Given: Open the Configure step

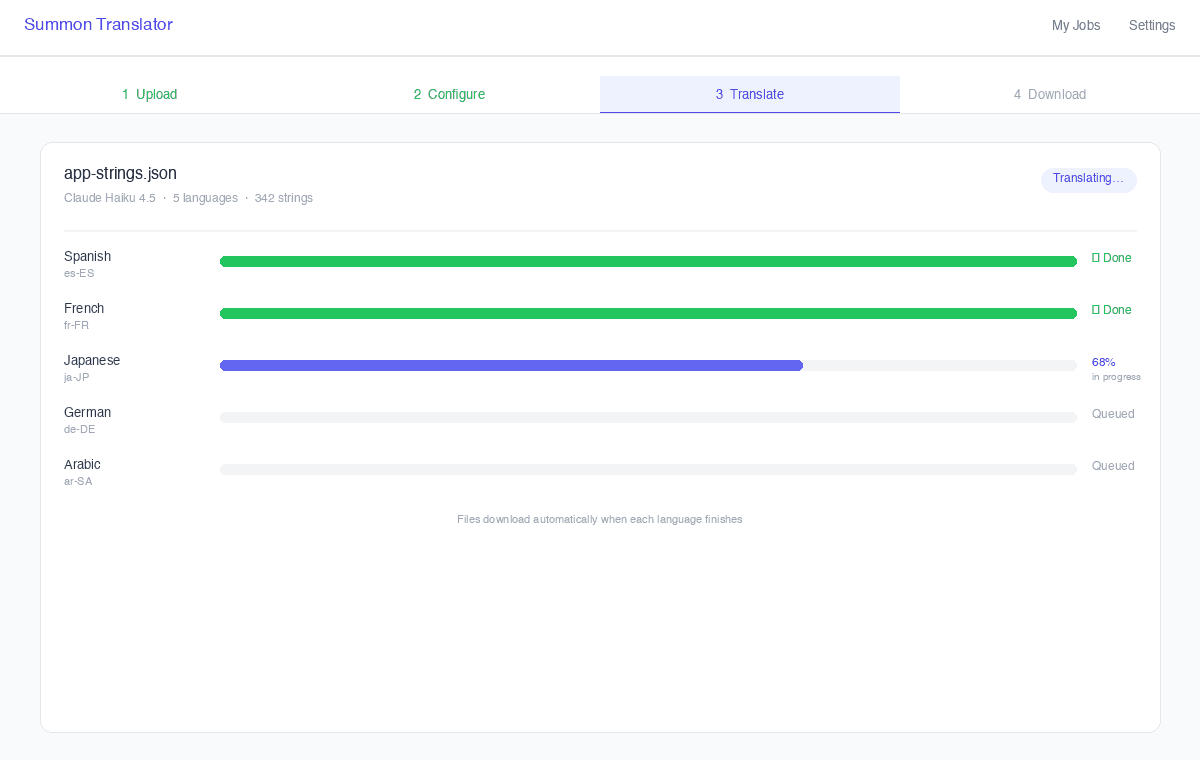Looking at the screenshot, I should pos(449,94).
